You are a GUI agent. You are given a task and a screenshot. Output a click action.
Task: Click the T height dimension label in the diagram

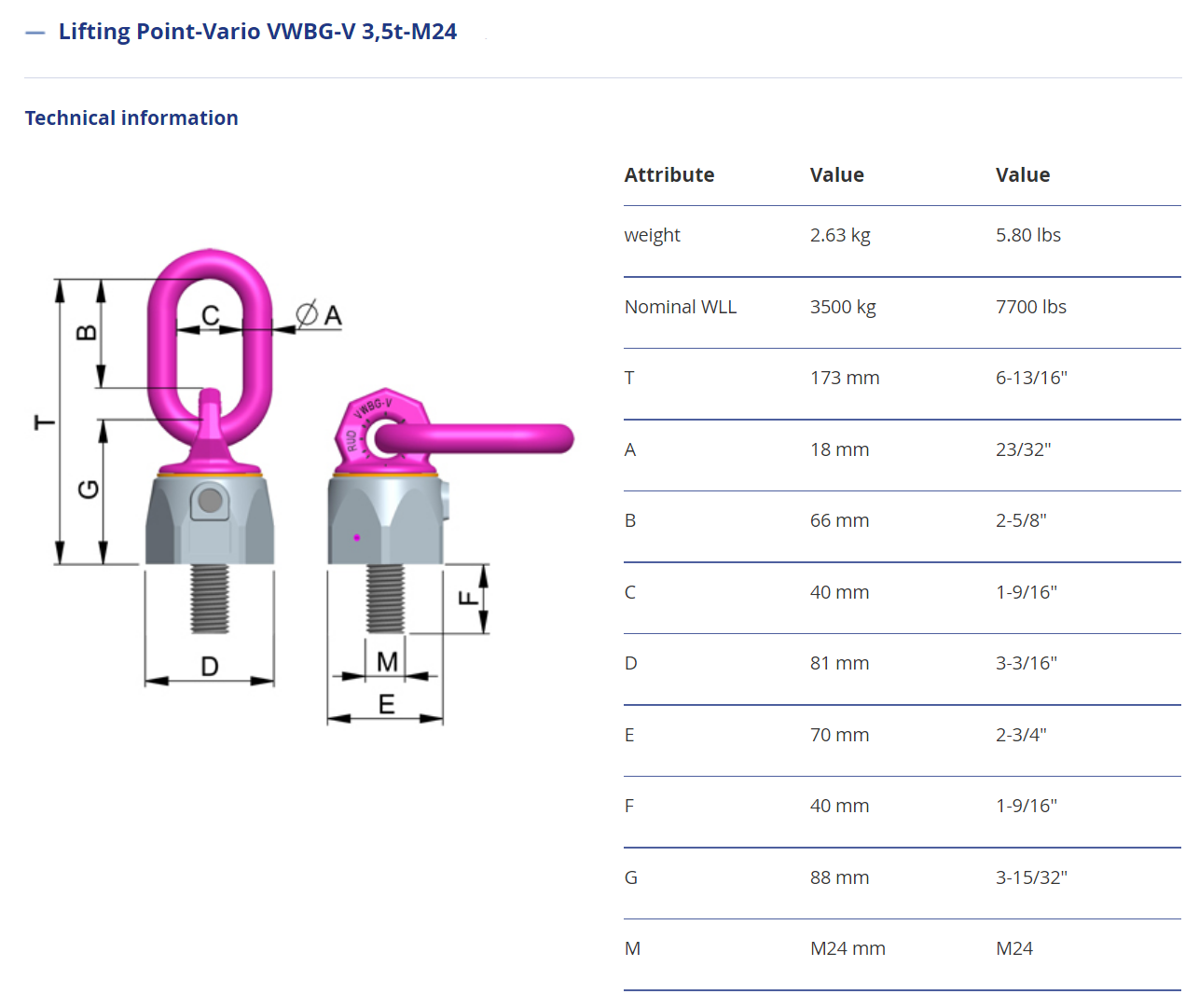pyautogui.click(x=44, y=422)
